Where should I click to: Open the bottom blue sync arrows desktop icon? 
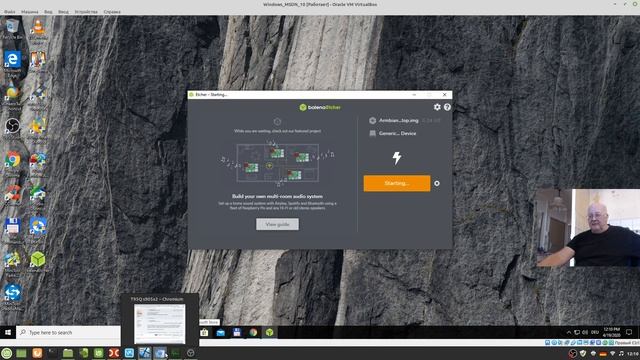click(x=12, y=293)
